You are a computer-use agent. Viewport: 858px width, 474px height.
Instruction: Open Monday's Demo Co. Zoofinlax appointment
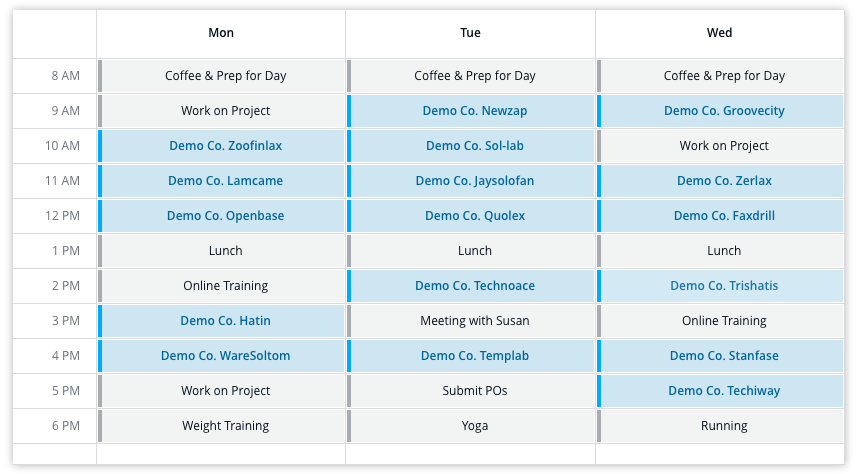click(x=225, y=146)
